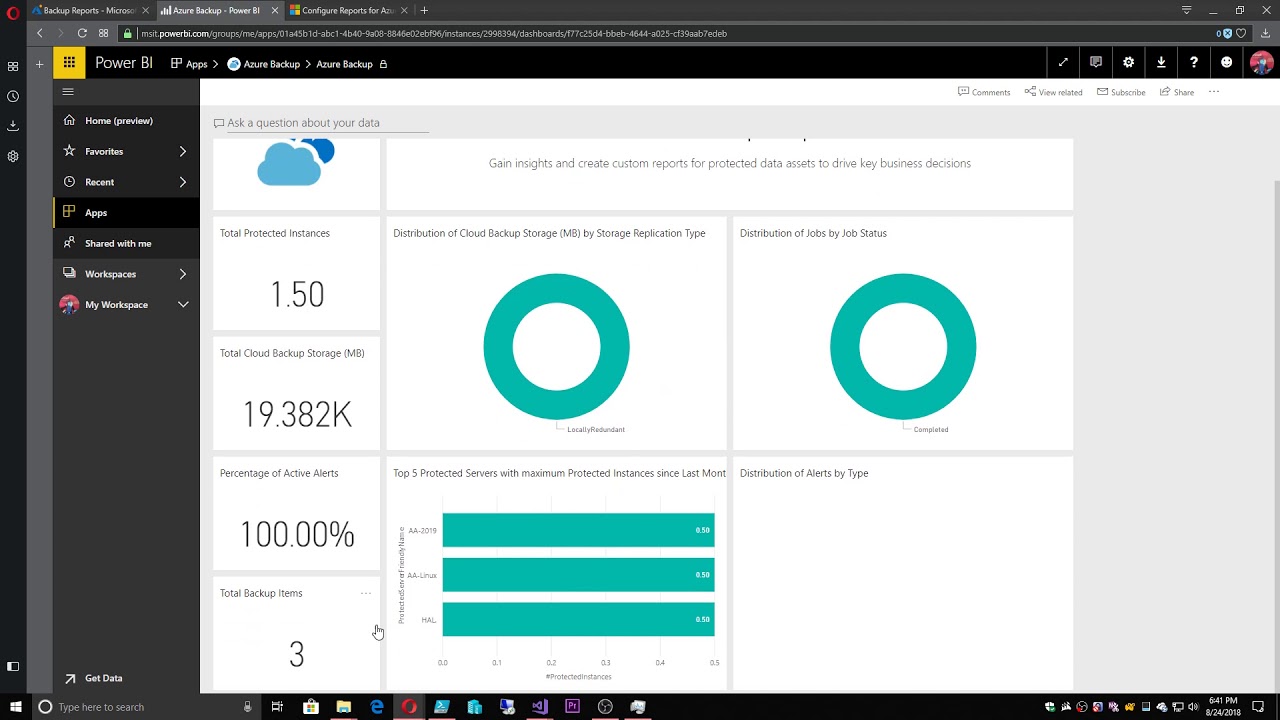Enter full screen mode icon
This screenshot has width=1280, height=720.
[x=1063, y=63]
